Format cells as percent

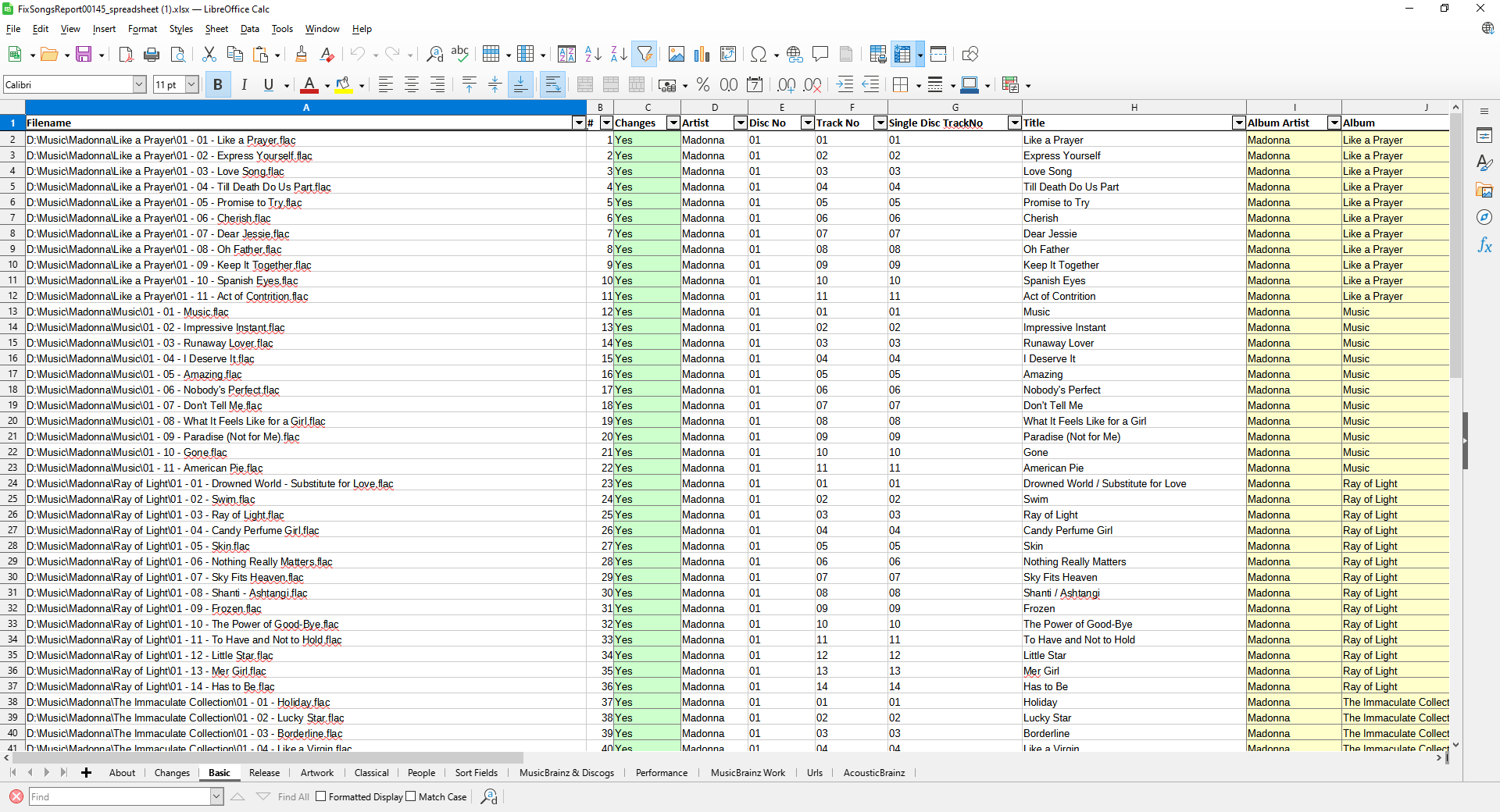[x=703, y=85]
